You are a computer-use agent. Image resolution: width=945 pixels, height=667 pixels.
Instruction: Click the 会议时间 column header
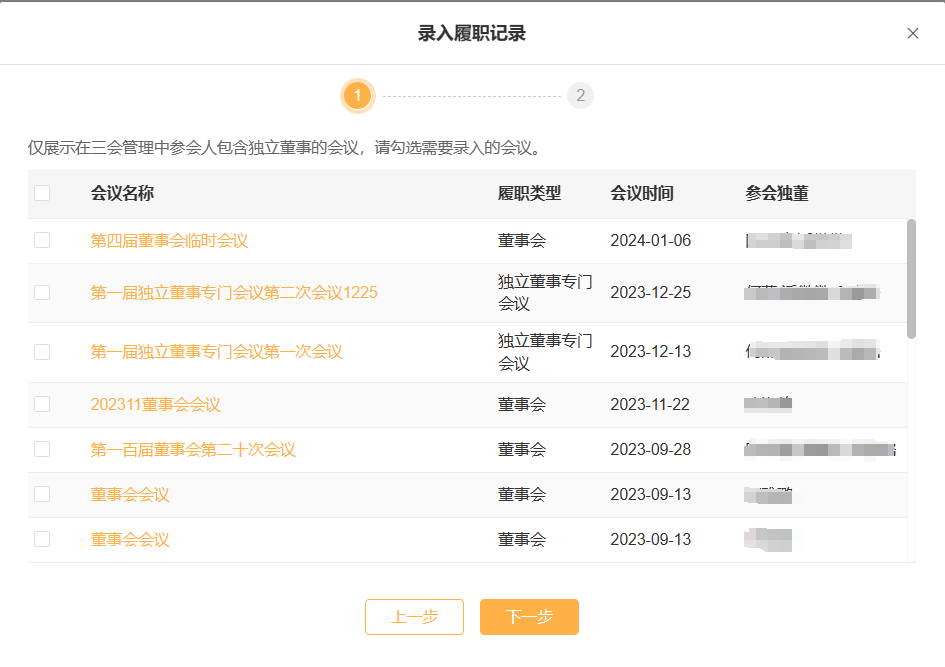[642, 193]
